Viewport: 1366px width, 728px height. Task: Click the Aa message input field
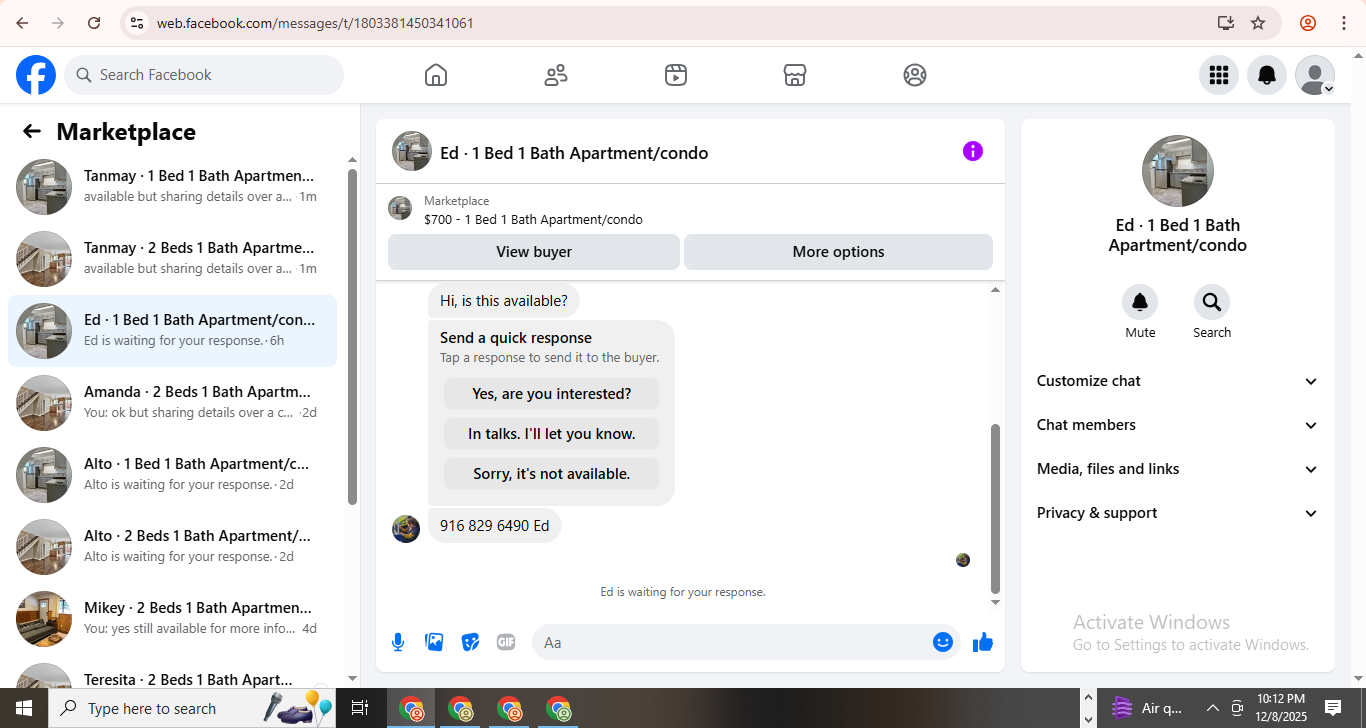(x=733, y=642)
